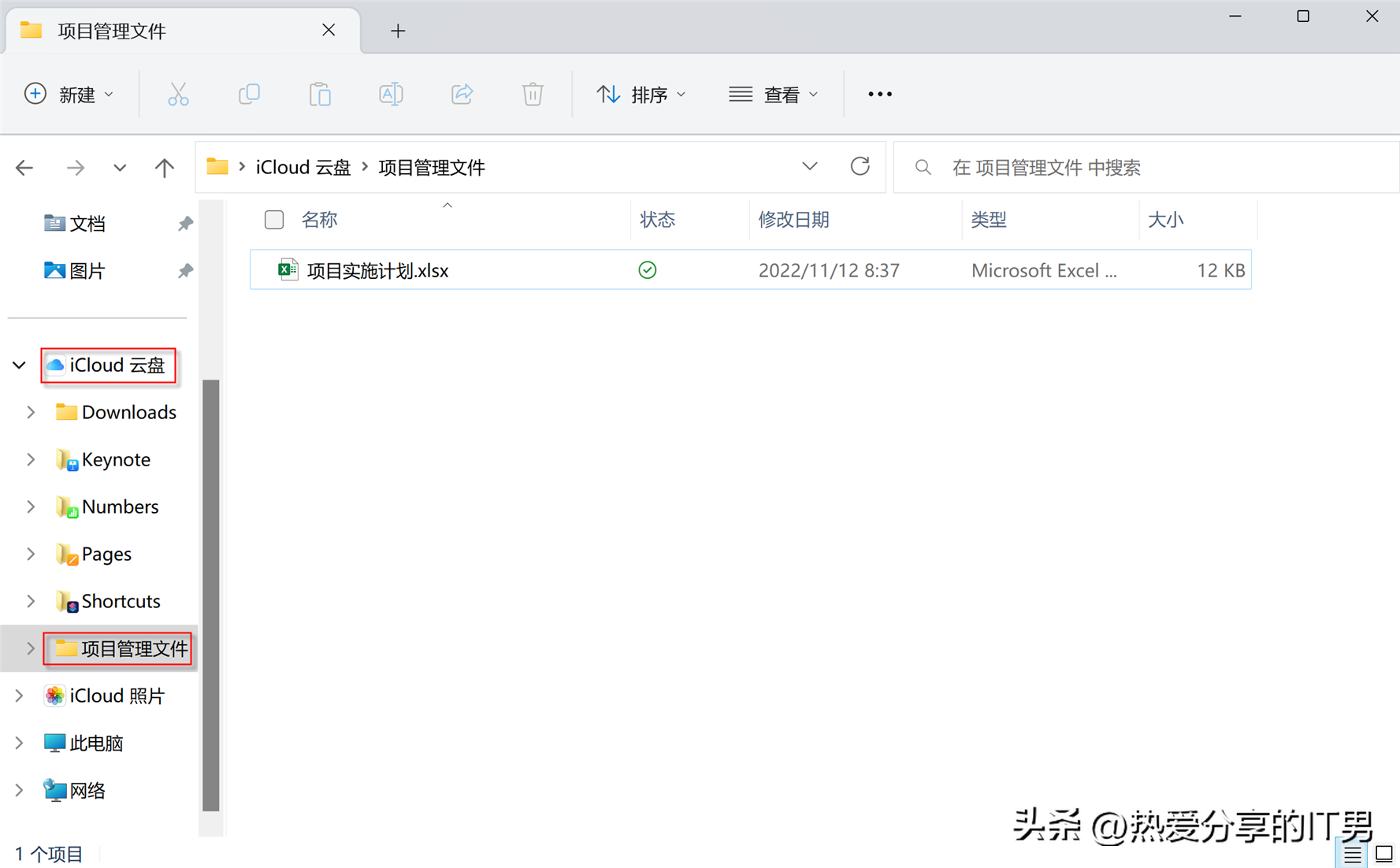This screenshot has width=1400, height=868.
Task: Go back with the left arrow
Action: click(24, 167)
